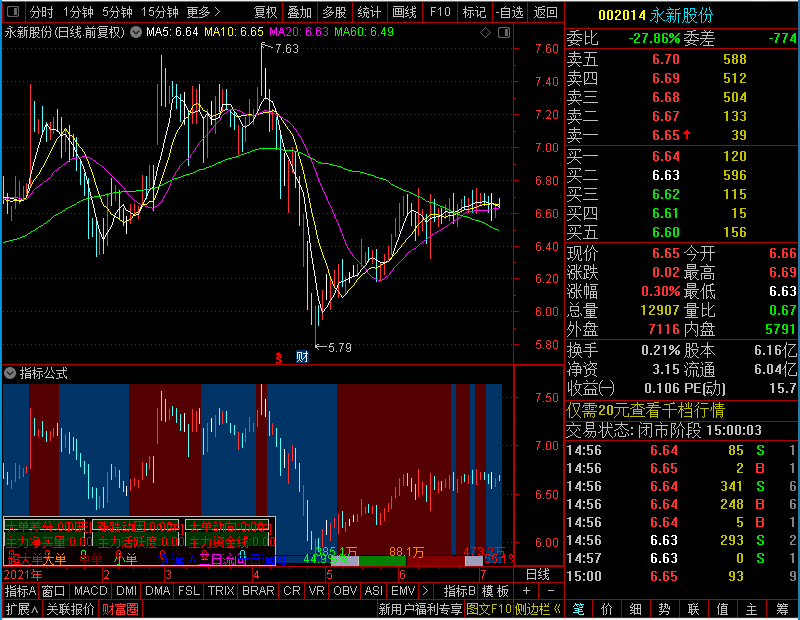This screenshot has height=620, width=800.
Task: Switch indicator to EMV
Action: 403,591
